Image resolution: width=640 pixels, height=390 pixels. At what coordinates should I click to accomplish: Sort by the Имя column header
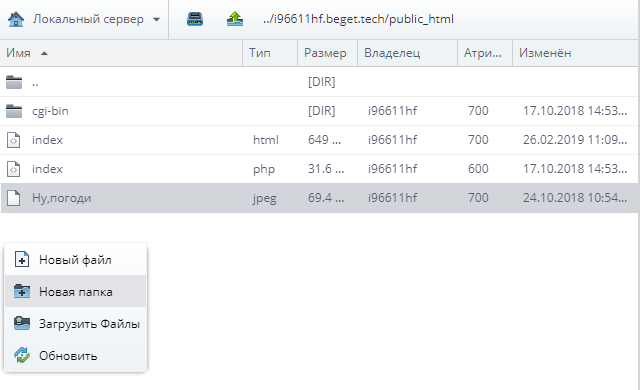pos(121,53)
